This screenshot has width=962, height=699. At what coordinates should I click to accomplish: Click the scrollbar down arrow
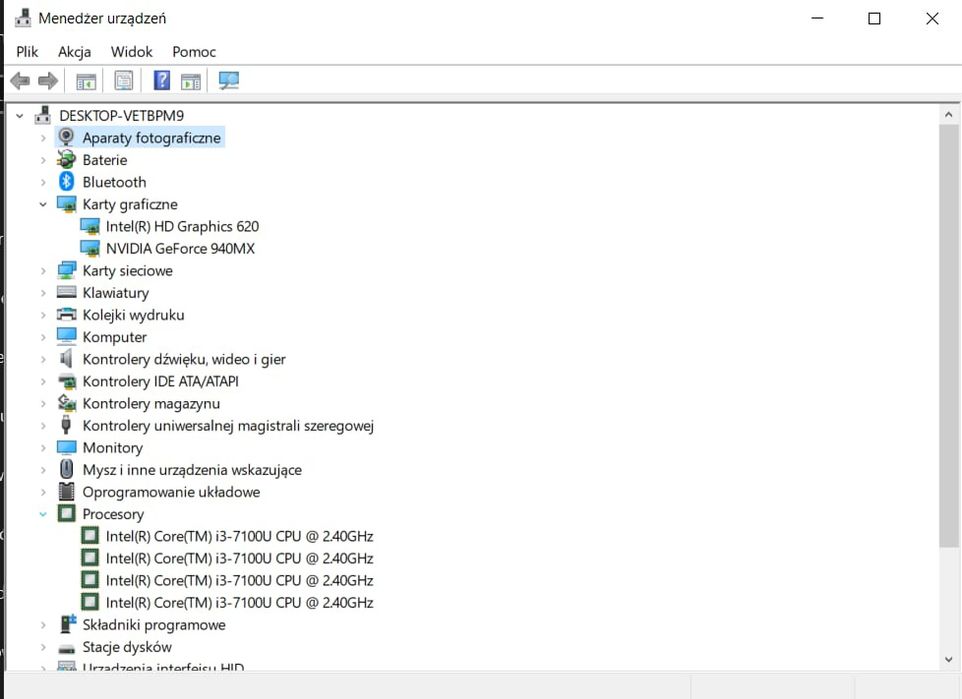[x=948, y=660]
